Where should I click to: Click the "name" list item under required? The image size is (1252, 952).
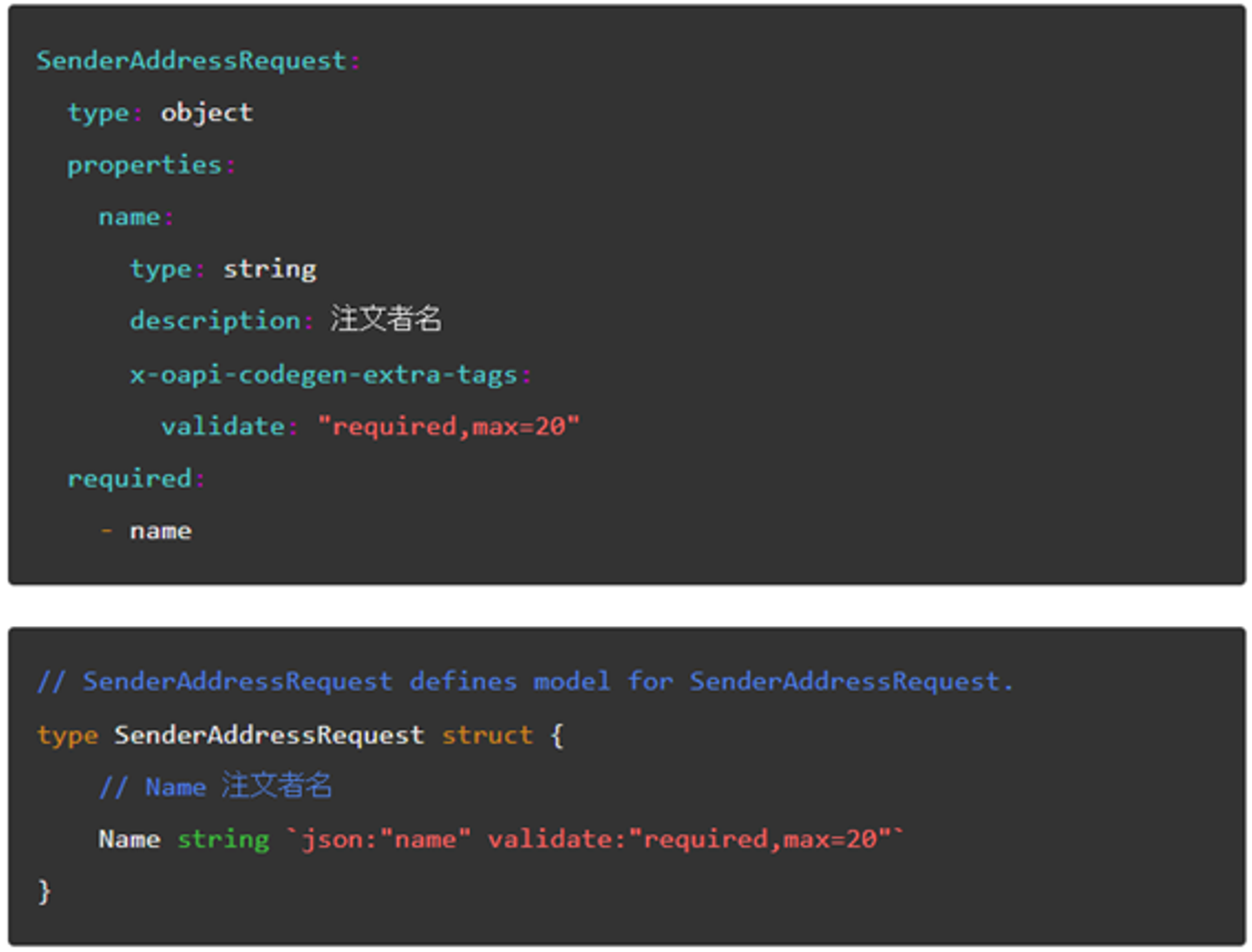pos(161,530)
